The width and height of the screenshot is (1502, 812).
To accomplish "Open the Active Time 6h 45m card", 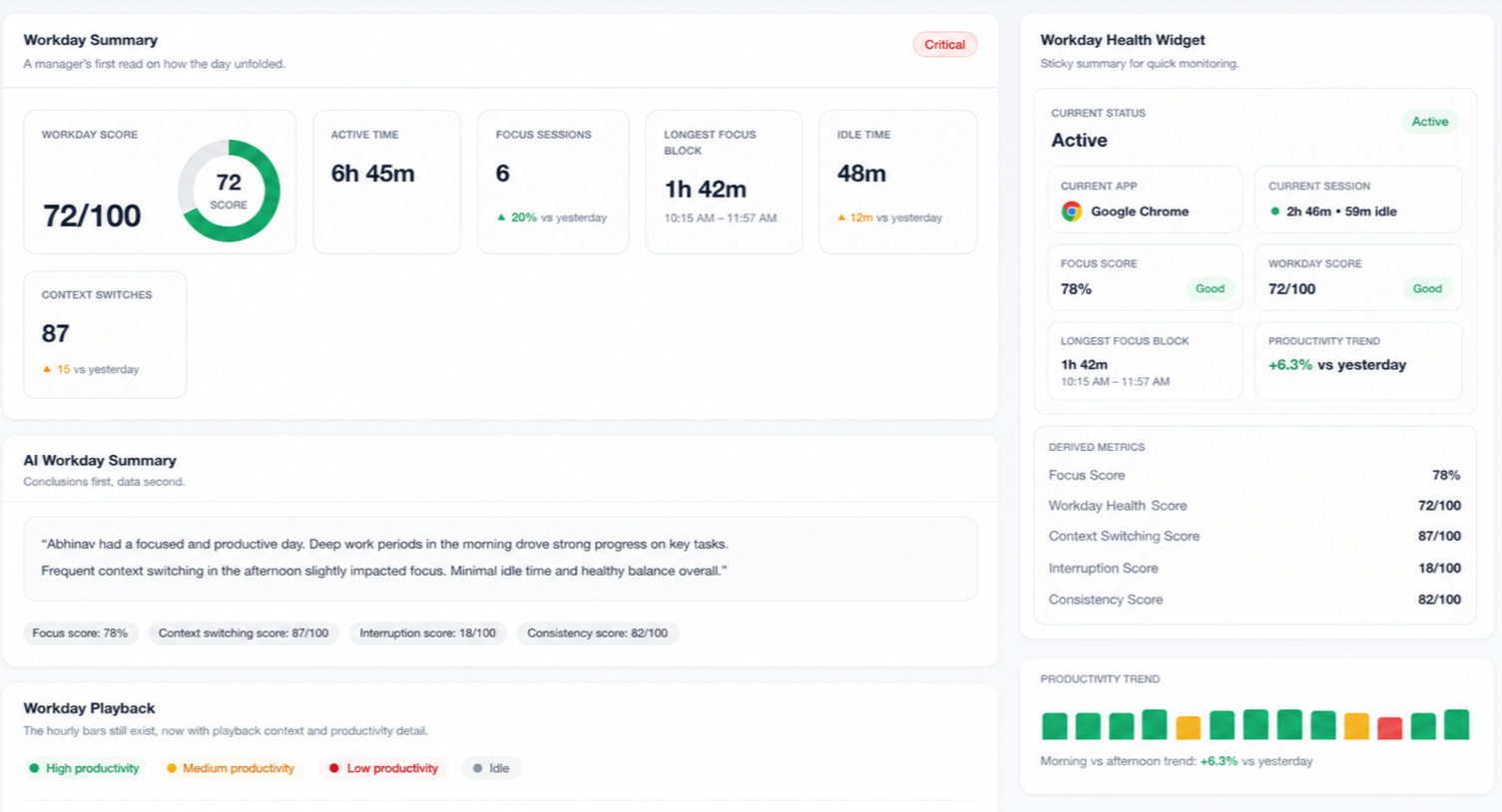I will 387,182.
